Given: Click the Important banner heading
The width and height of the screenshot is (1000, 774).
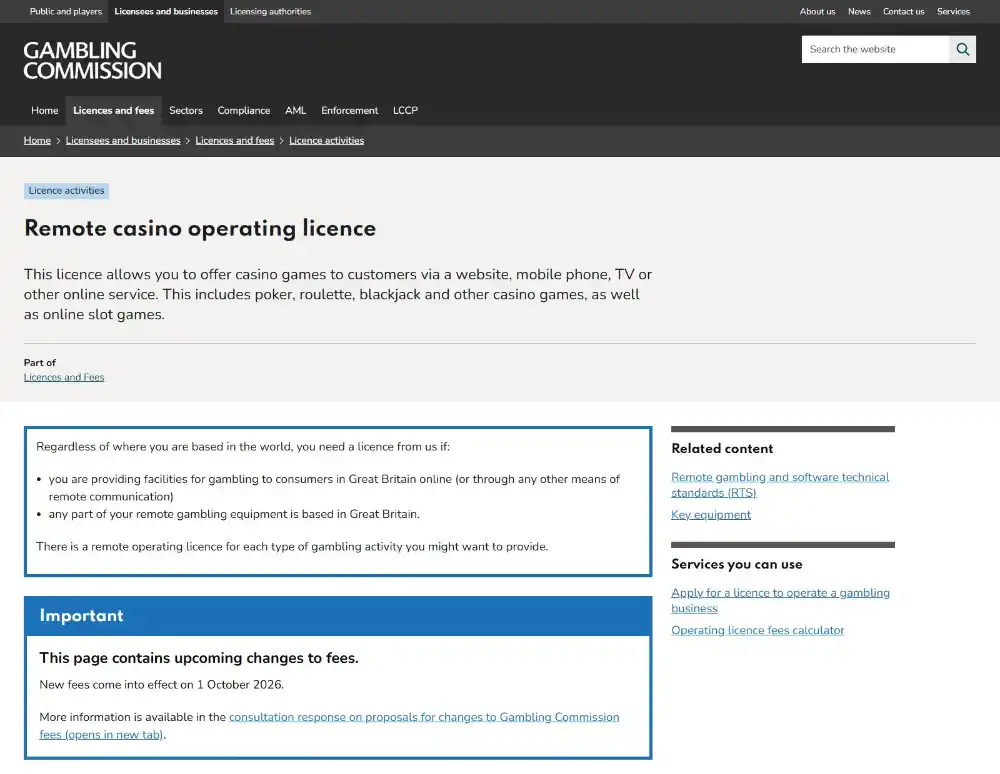Looking at the screenshot, I should [81, 615].
